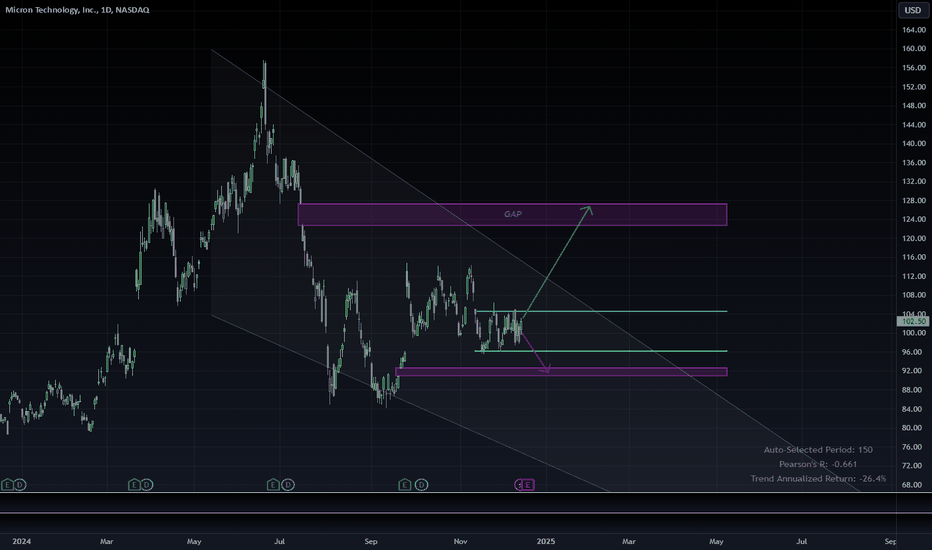Click the current price label 102.50

tap(912, 321)
